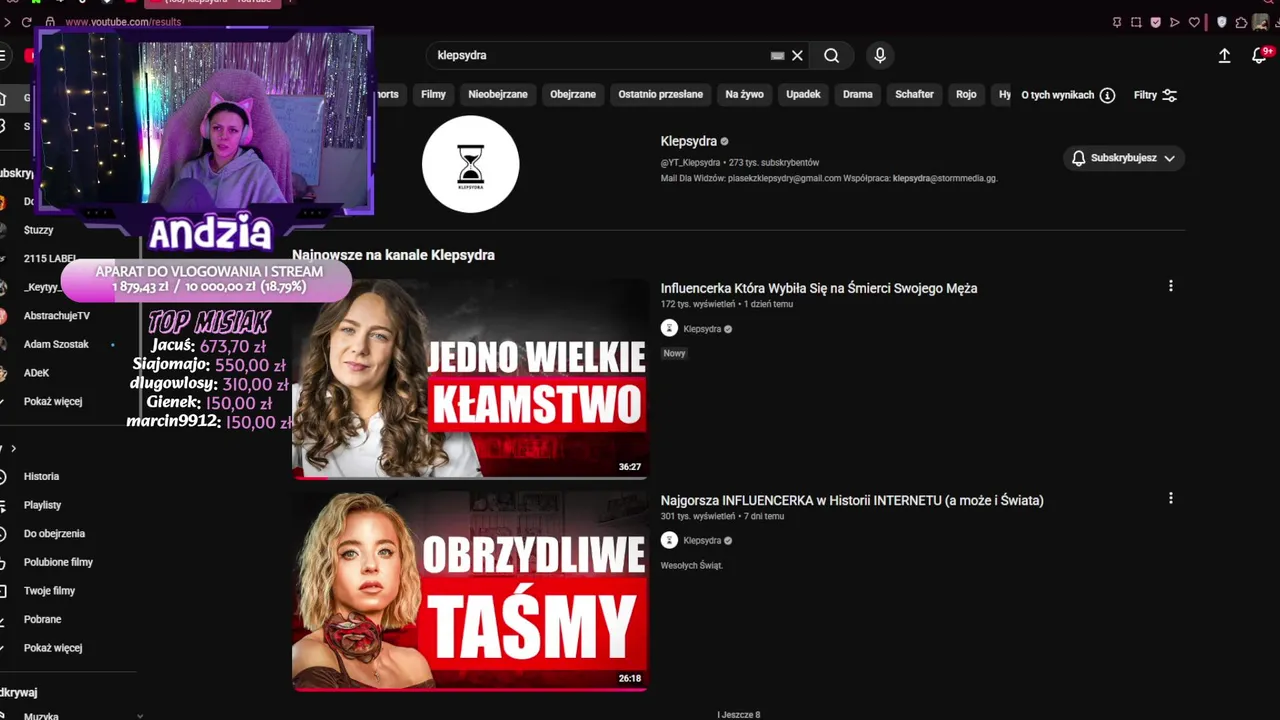The height and width of the screenshot is (720, 1280).
Task: Click the browser pin icon in toolbar
Action: [1117, 22]
